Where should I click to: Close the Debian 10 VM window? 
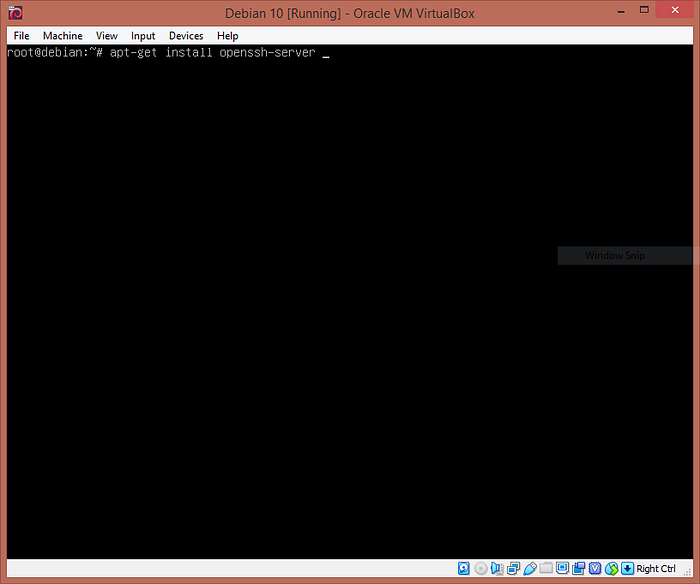675,10
